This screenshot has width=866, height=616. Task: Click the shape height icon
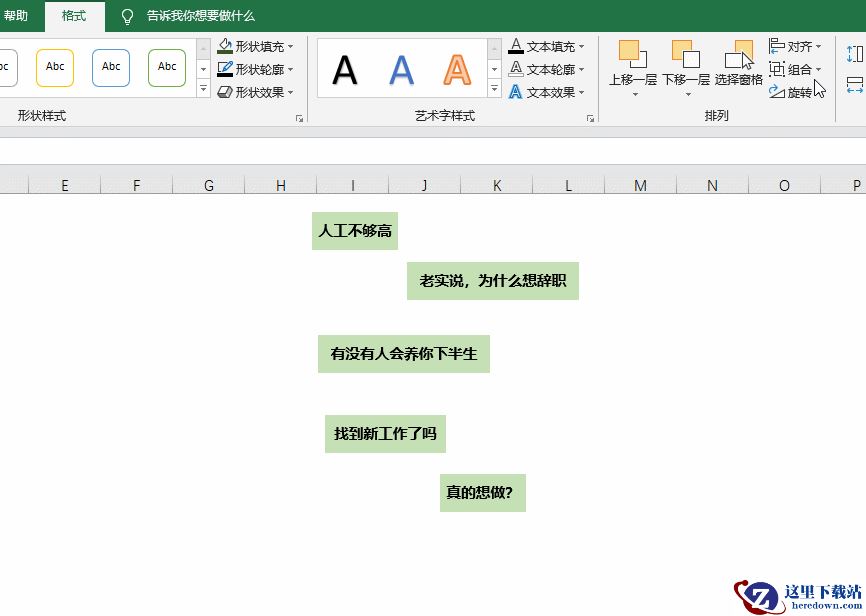click(x=854, y=54)
